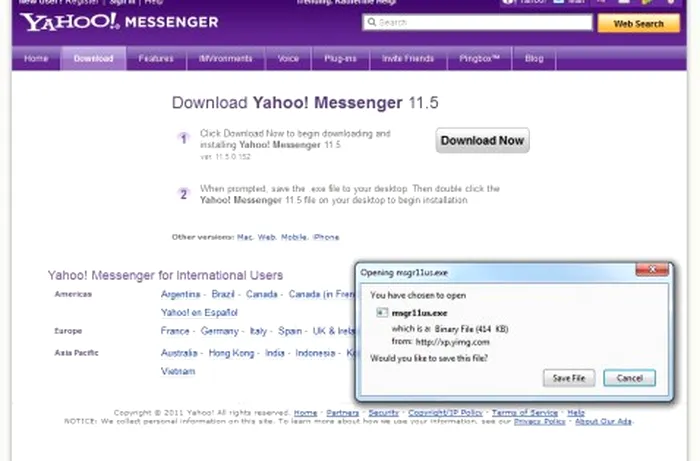
Task: Choose the Italy country link
Action: (x=258, y=331)
